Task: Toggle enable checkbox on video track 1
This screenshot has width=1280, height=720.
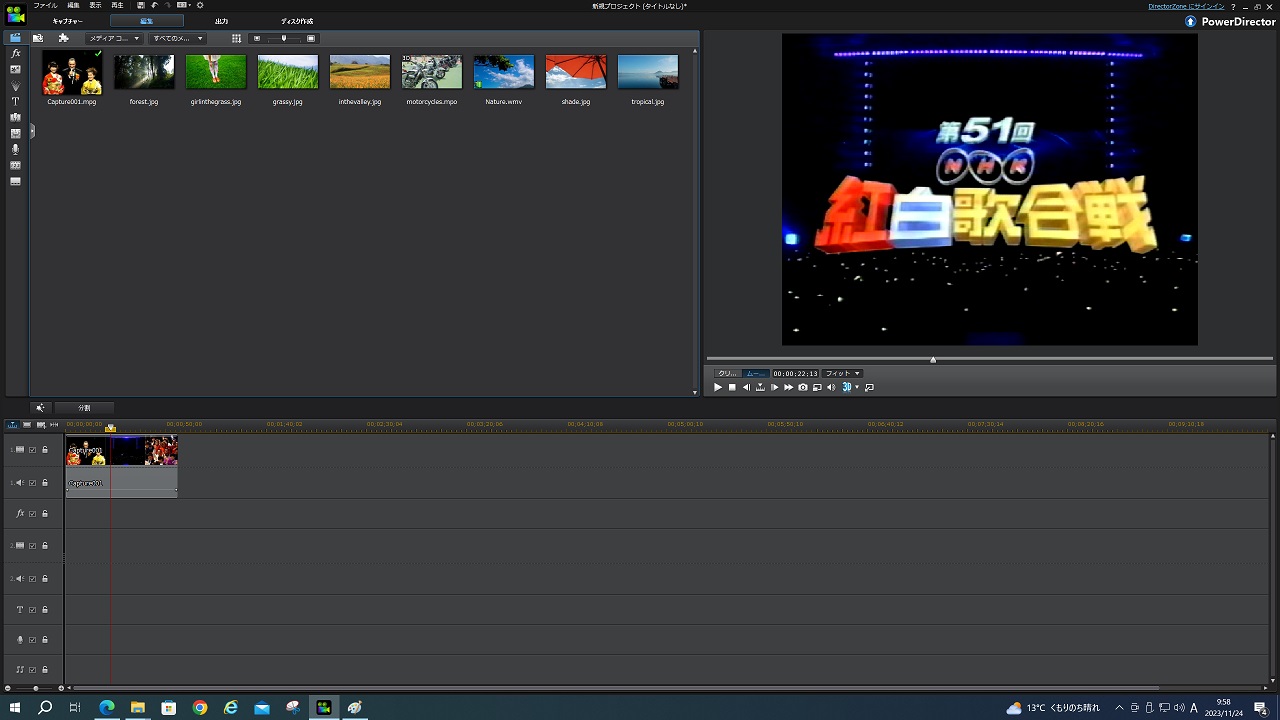Action: tap(32, 450)
